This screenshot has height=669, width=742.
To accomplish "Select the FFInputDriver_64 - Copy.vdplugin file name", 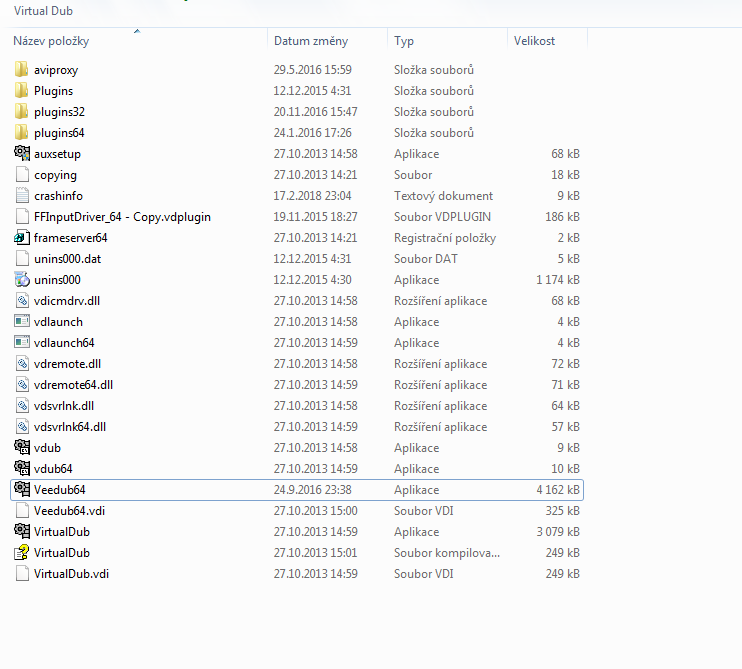I will 122,217.
